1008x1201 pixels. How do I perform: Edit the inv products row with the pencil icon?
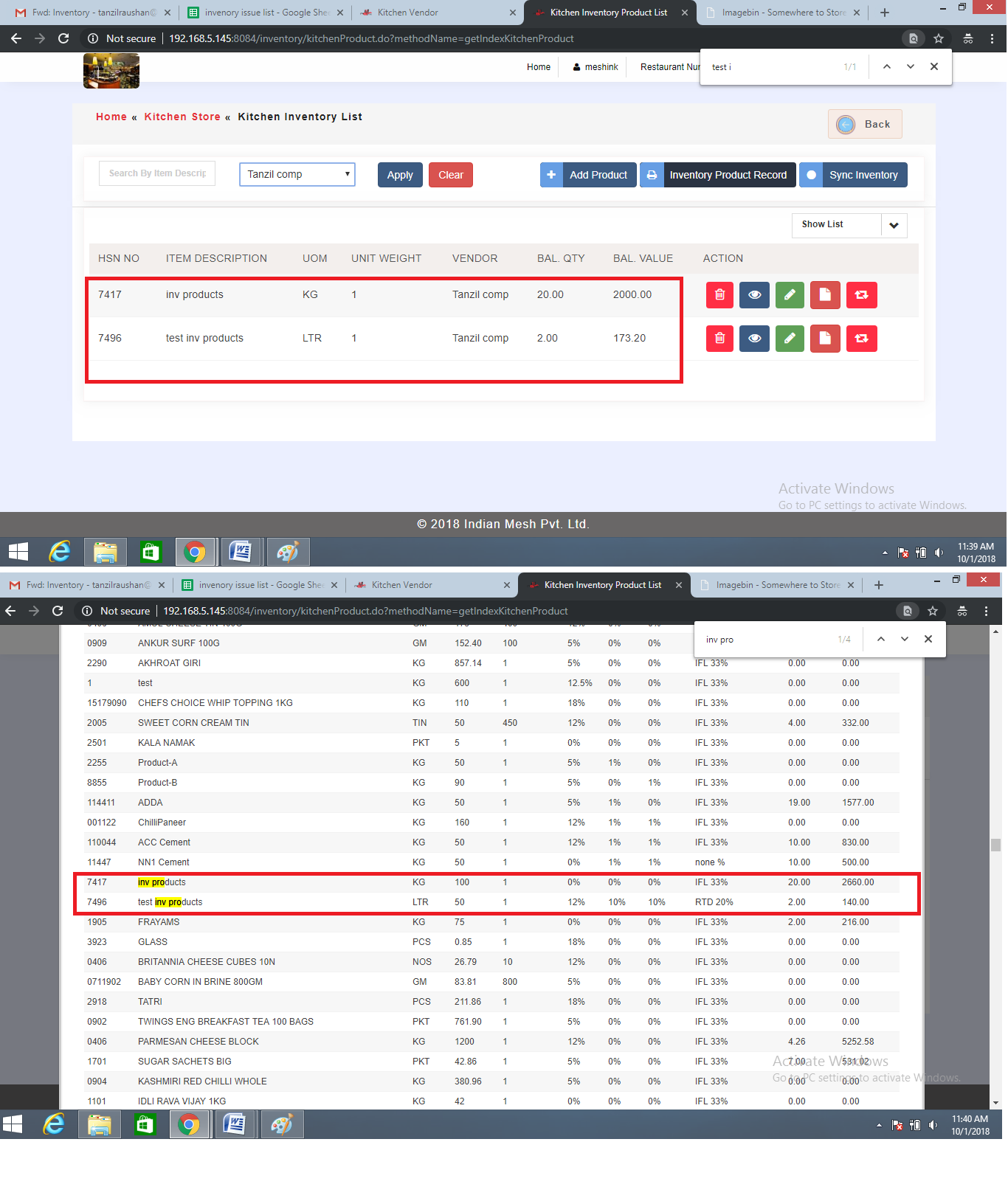tap(790, 295)
